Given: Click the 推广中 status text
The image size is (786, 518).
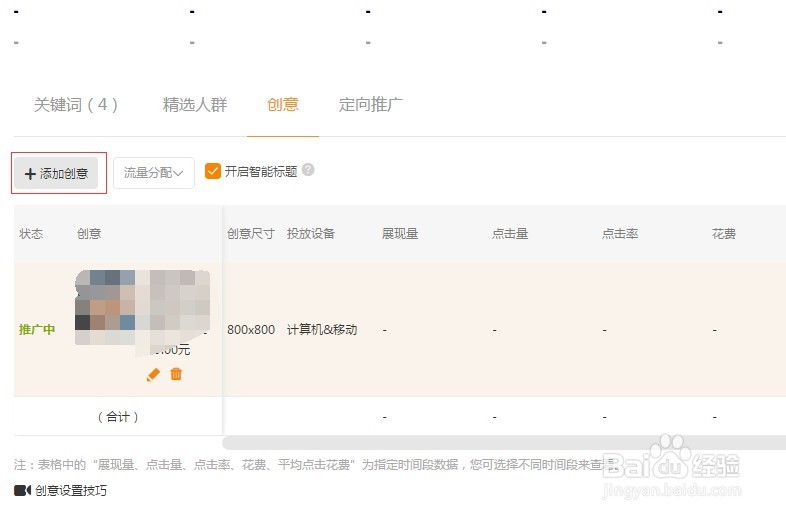Looking at the screenshot, I should tap(37, 329).
